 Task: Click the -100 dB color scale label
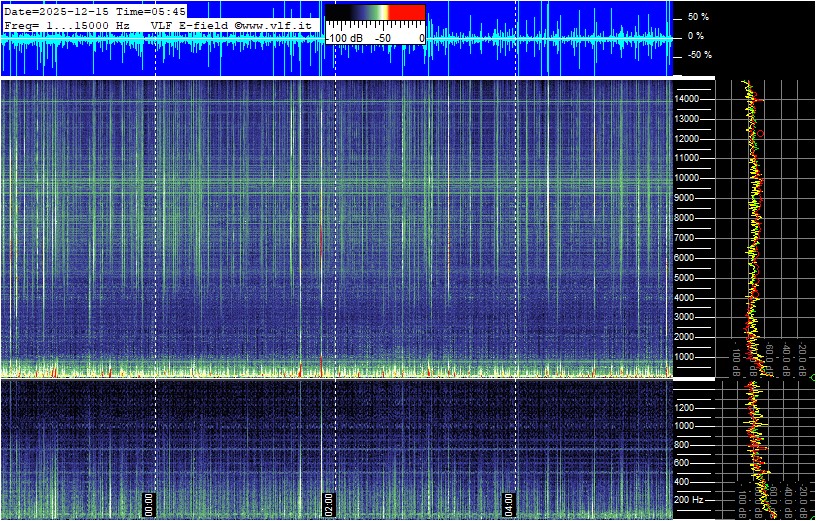tap(345, 38)
